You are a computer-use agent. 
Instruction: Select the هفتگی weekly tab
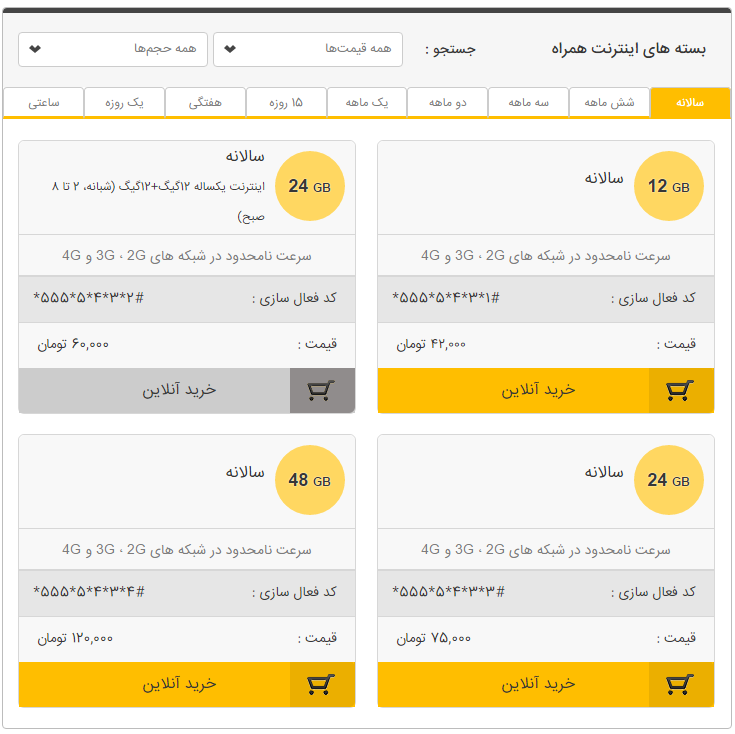(205, 102)
